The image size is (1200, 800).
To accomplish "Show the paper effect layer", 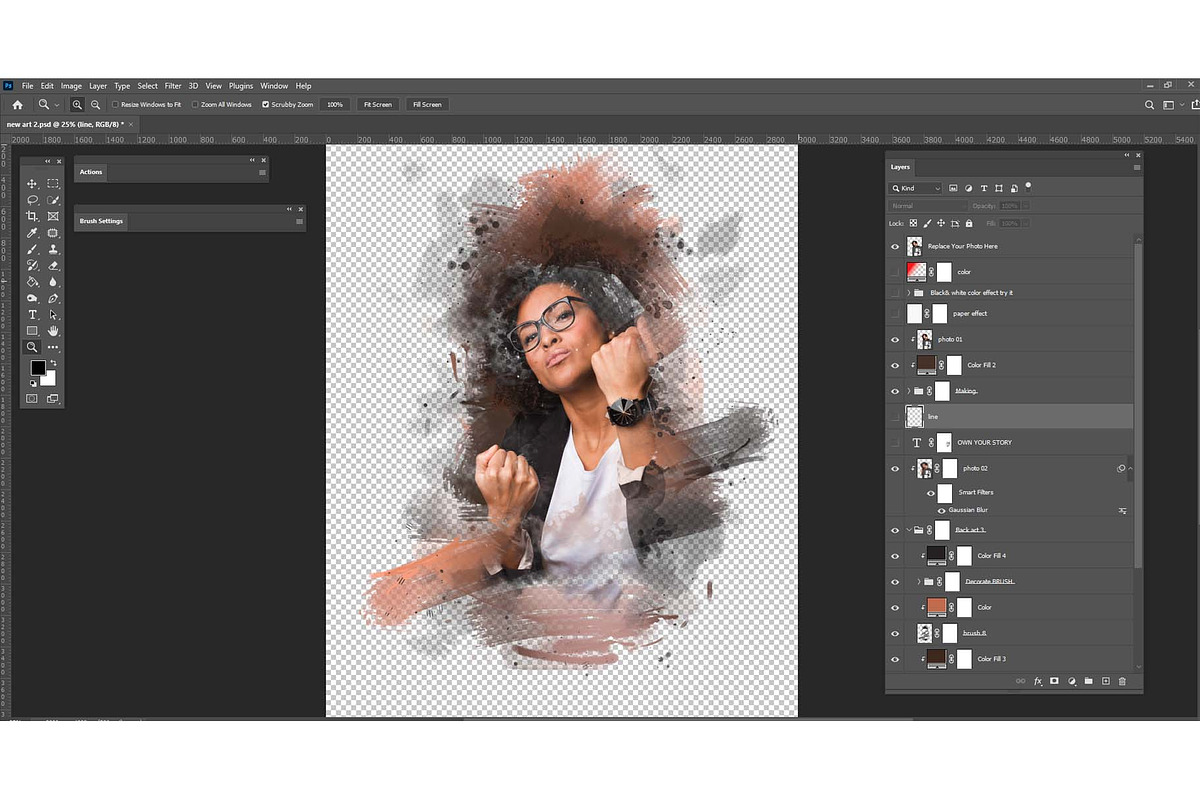I will pos(895,314).
